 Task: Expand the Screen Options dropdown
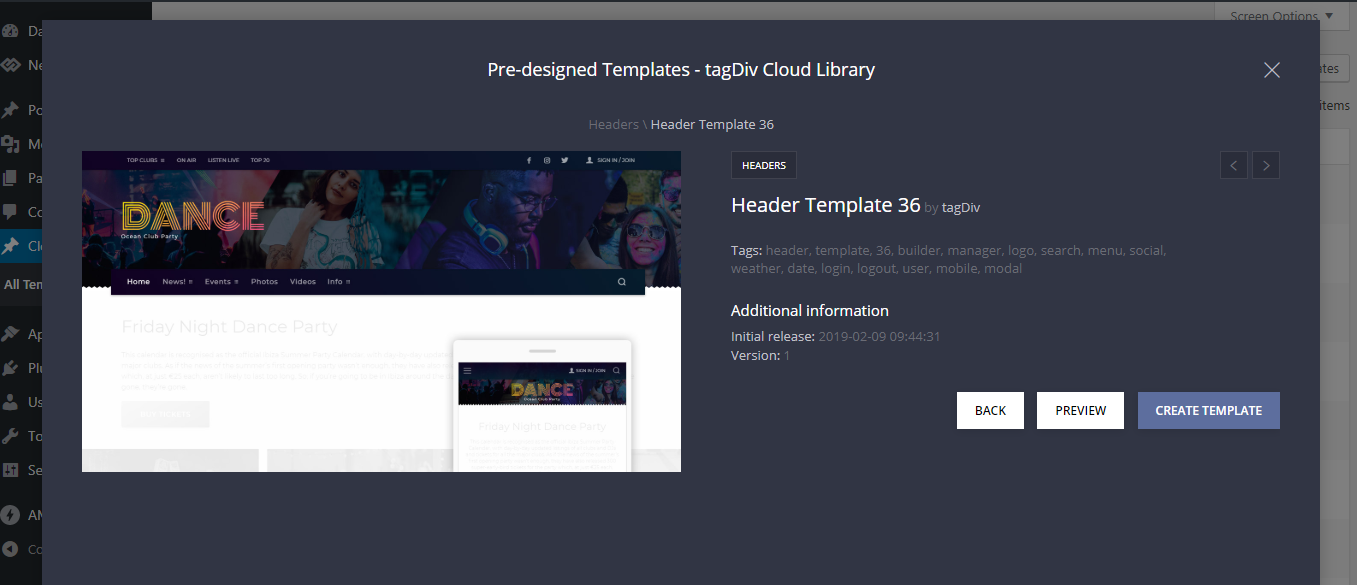tap(1282, 16)
